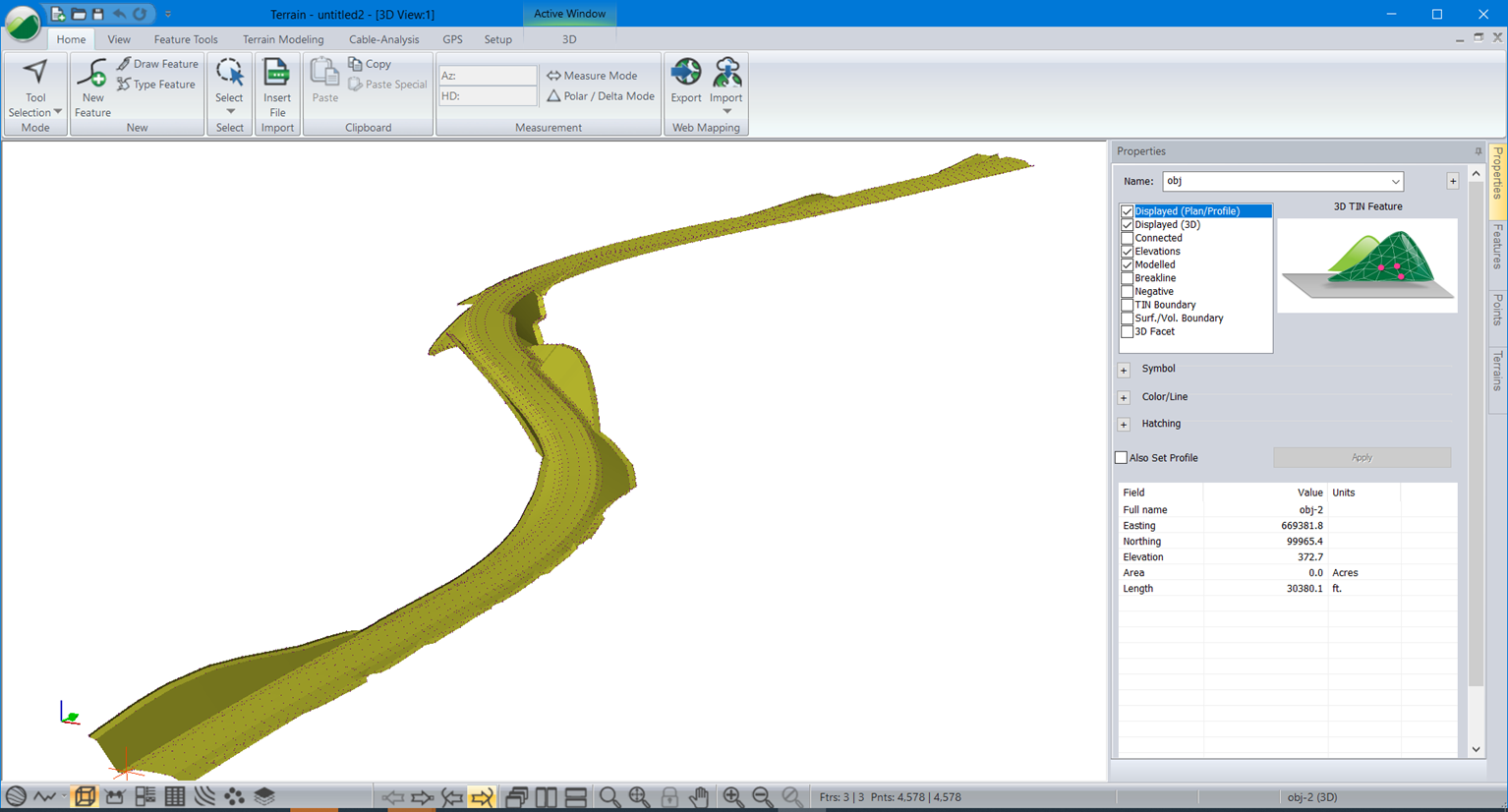
Task: Click the undo arrow in title bar
Action: click(x=119, y=14)
